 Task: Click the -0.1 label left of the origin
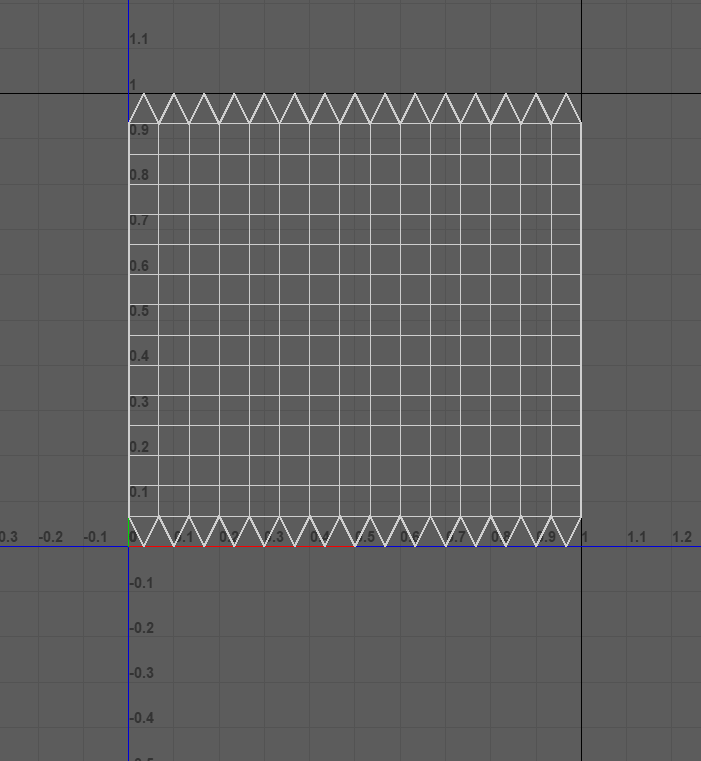click(95, 538)
